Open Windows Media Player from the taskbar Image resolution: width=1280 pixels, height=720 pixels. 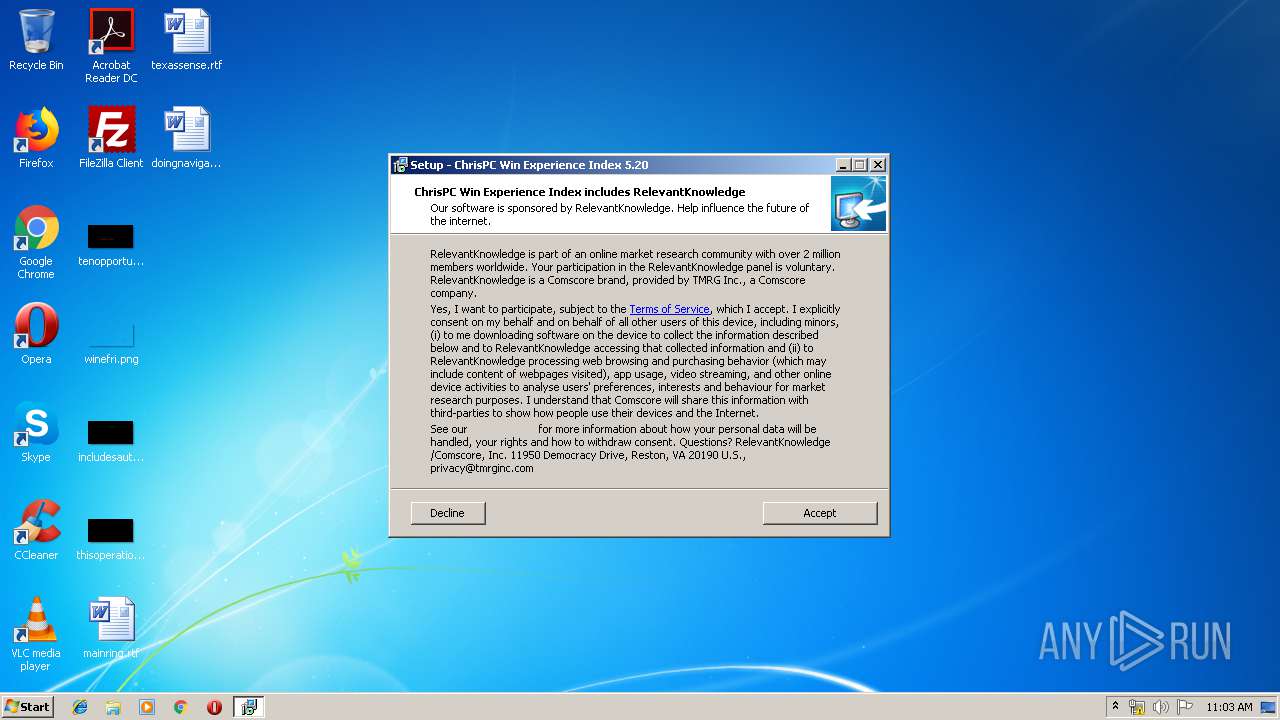click(147, 707)
